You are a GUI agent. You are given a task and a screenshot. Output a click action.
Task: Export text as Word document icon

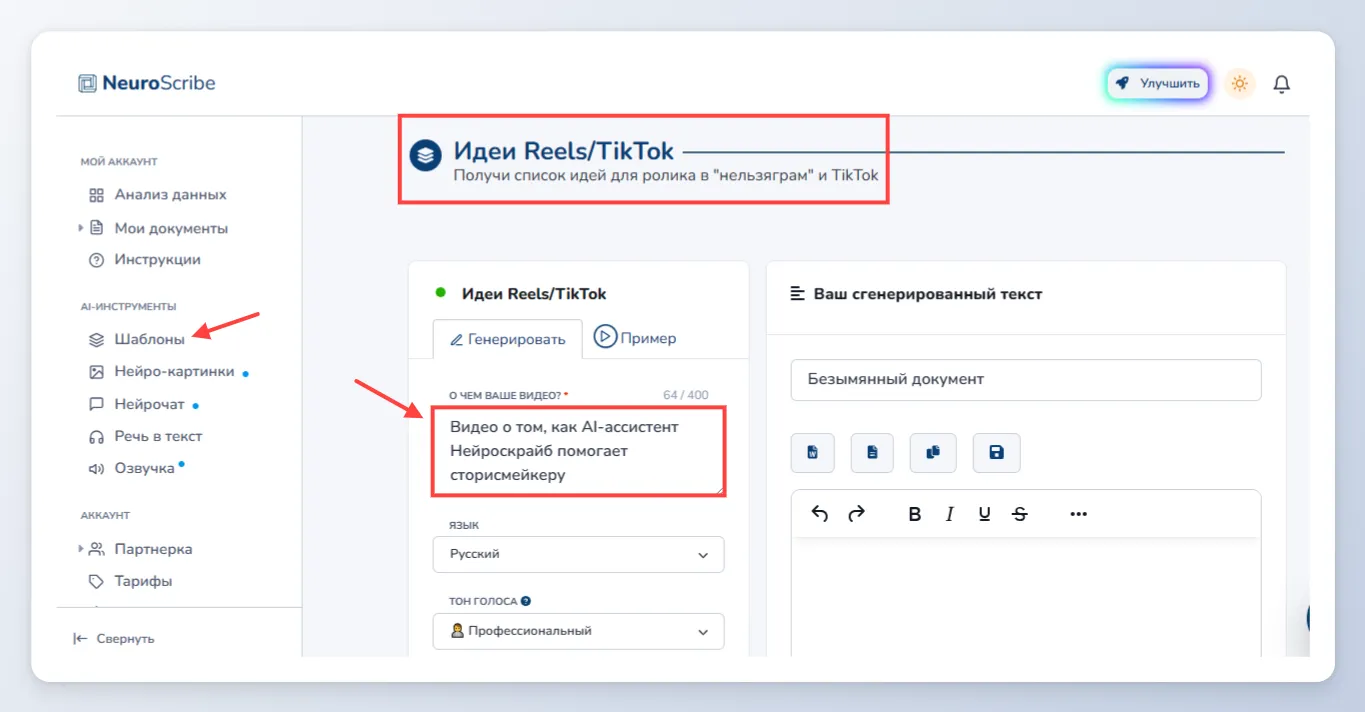[x=813, y=453]
